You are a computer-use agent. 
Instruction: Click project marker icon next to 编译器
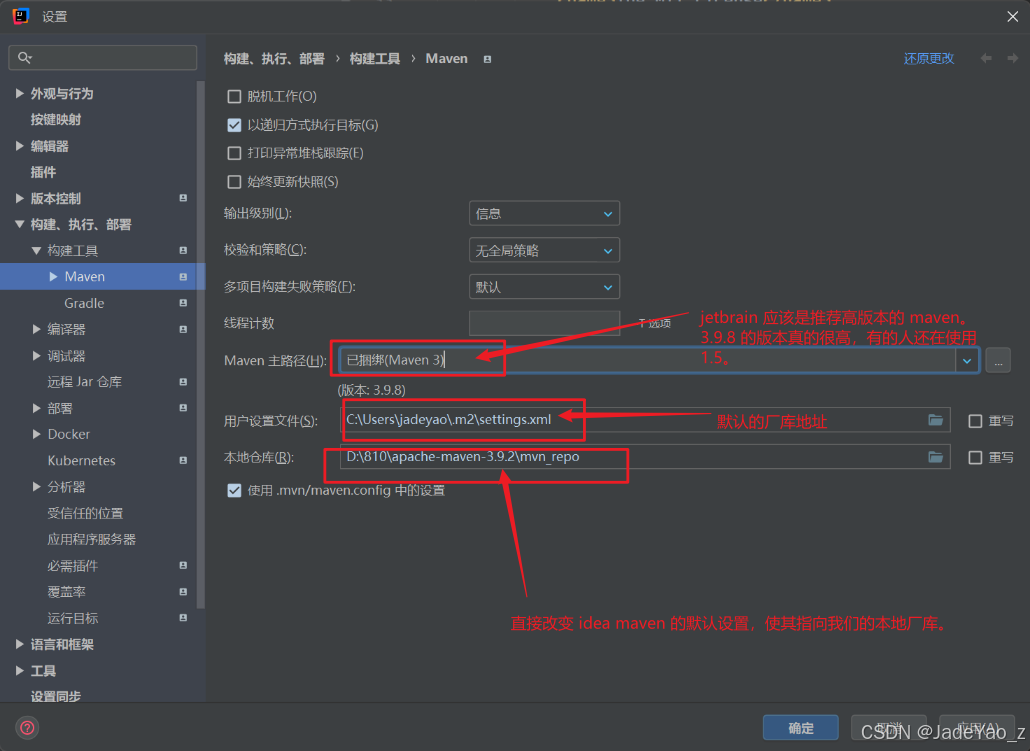183,329
